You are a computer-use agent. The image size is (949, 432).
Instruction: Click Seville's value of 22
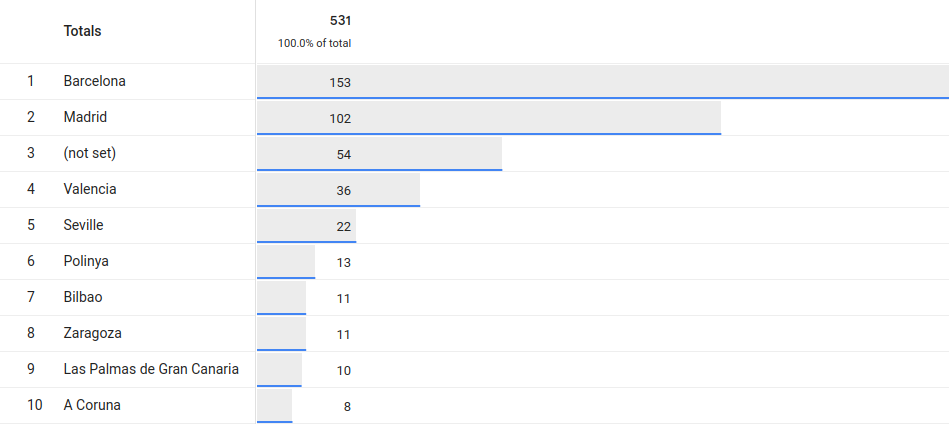click(x=344, y=227)
